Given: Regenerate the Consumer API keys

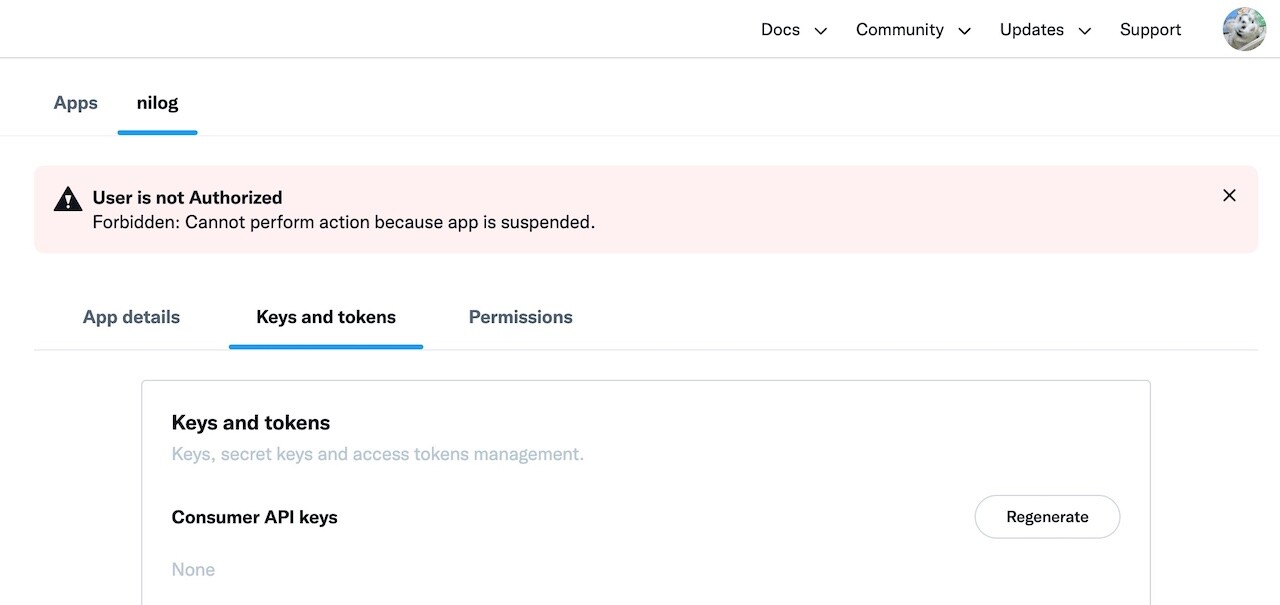Looking at the screenshot, I should (1047, 517).
